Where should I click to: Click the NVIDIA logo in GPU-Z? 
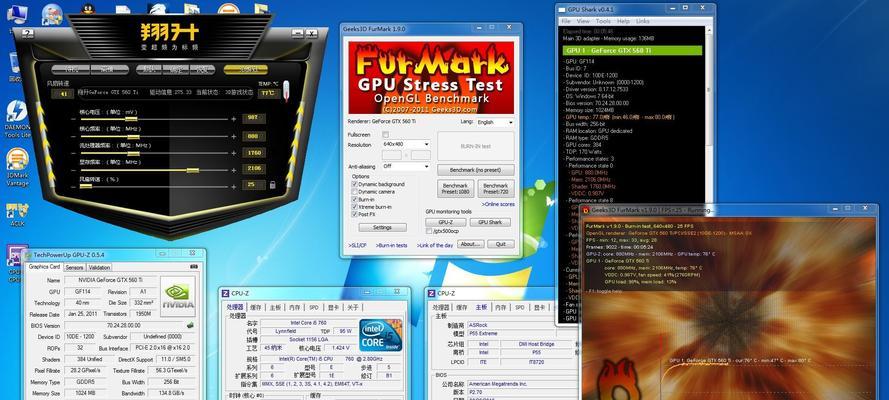click(x=178, y=296)
